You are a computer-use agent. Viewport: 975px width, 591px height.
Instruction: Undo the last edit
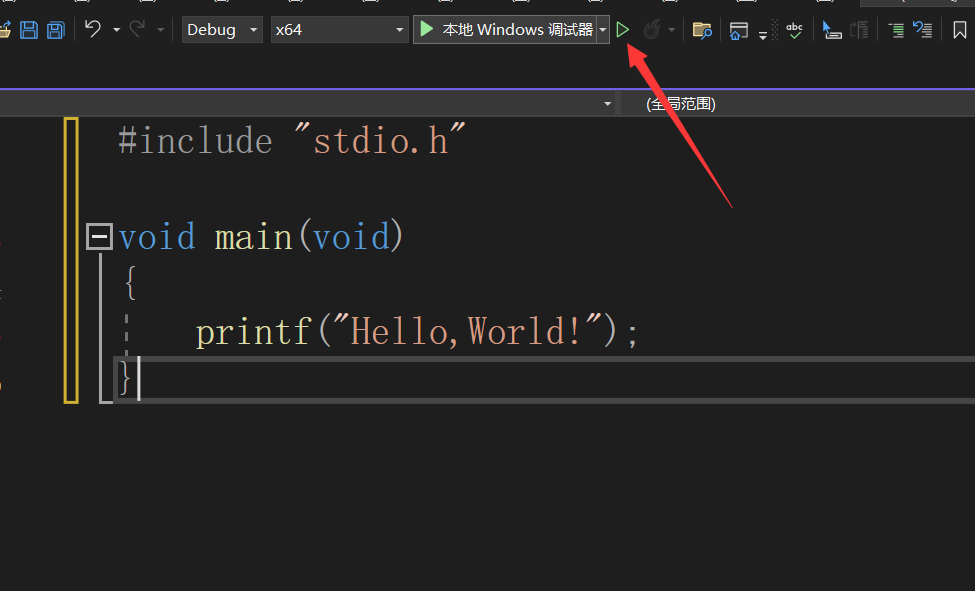93,29
